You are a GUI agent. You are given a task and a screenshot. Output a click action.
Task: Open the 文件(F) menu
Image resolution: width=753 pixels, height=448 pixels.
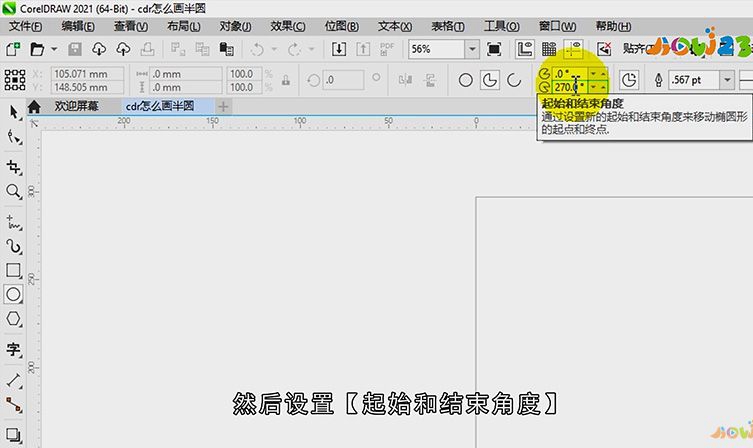click(25, 26)
